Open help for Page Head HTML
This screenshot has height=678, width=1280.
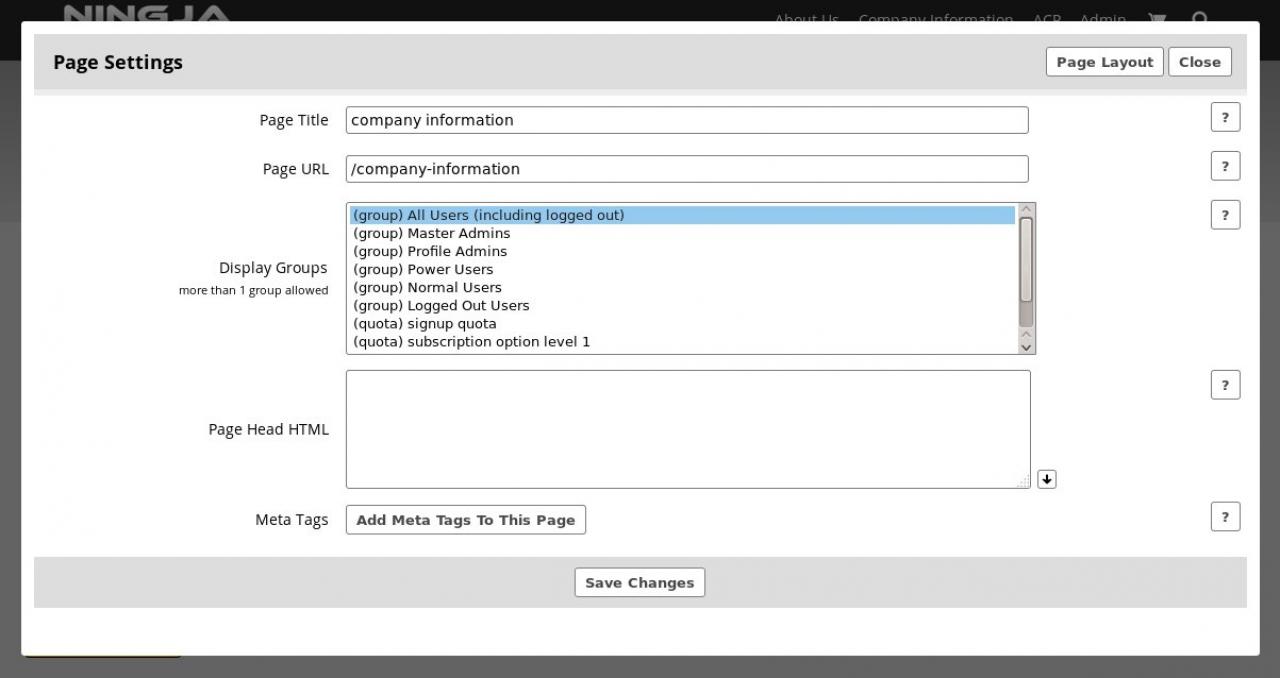pyautogui.click(x=1225, y=385)
